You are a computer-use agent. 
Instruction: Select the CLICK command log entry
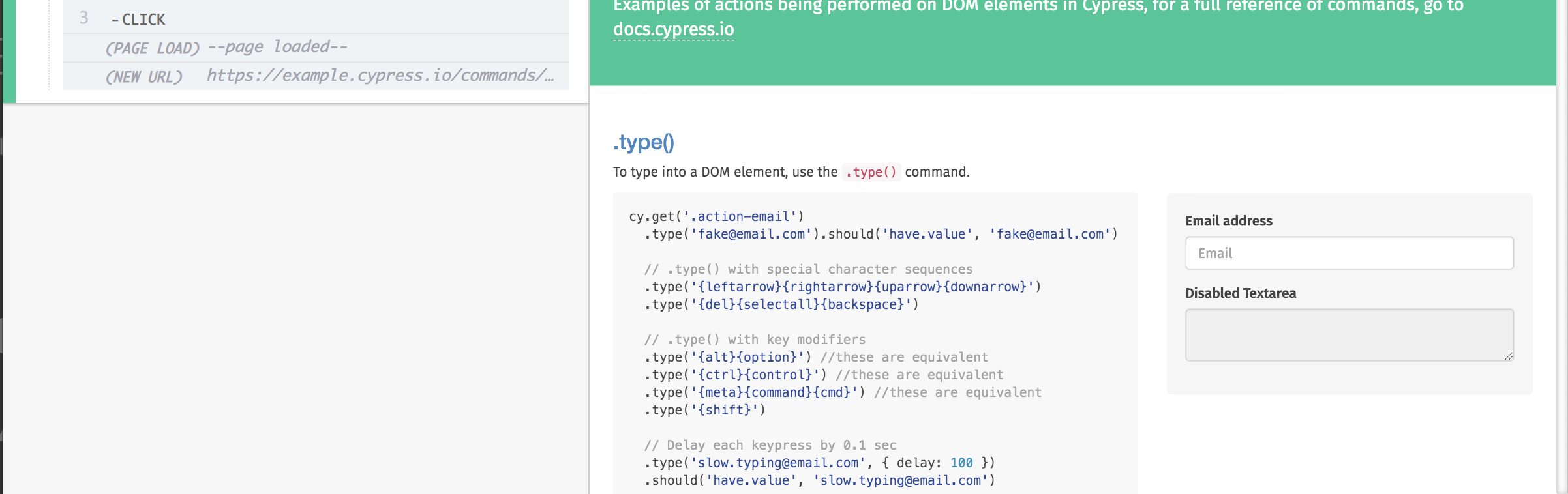pyautogui.click(x=316, y=18)
